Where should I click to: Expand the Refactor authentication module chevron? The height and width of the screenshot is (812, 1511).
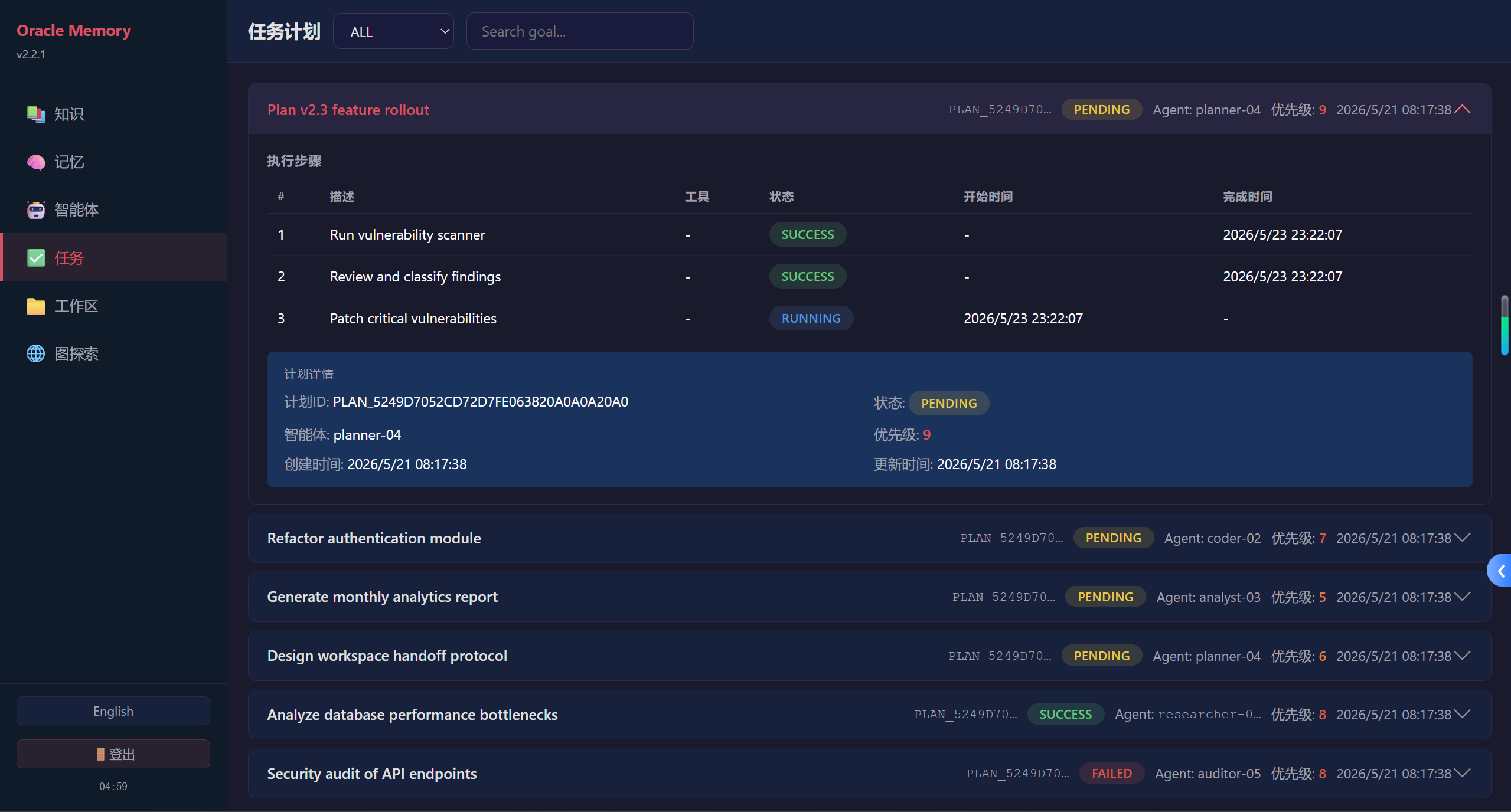1463,538
